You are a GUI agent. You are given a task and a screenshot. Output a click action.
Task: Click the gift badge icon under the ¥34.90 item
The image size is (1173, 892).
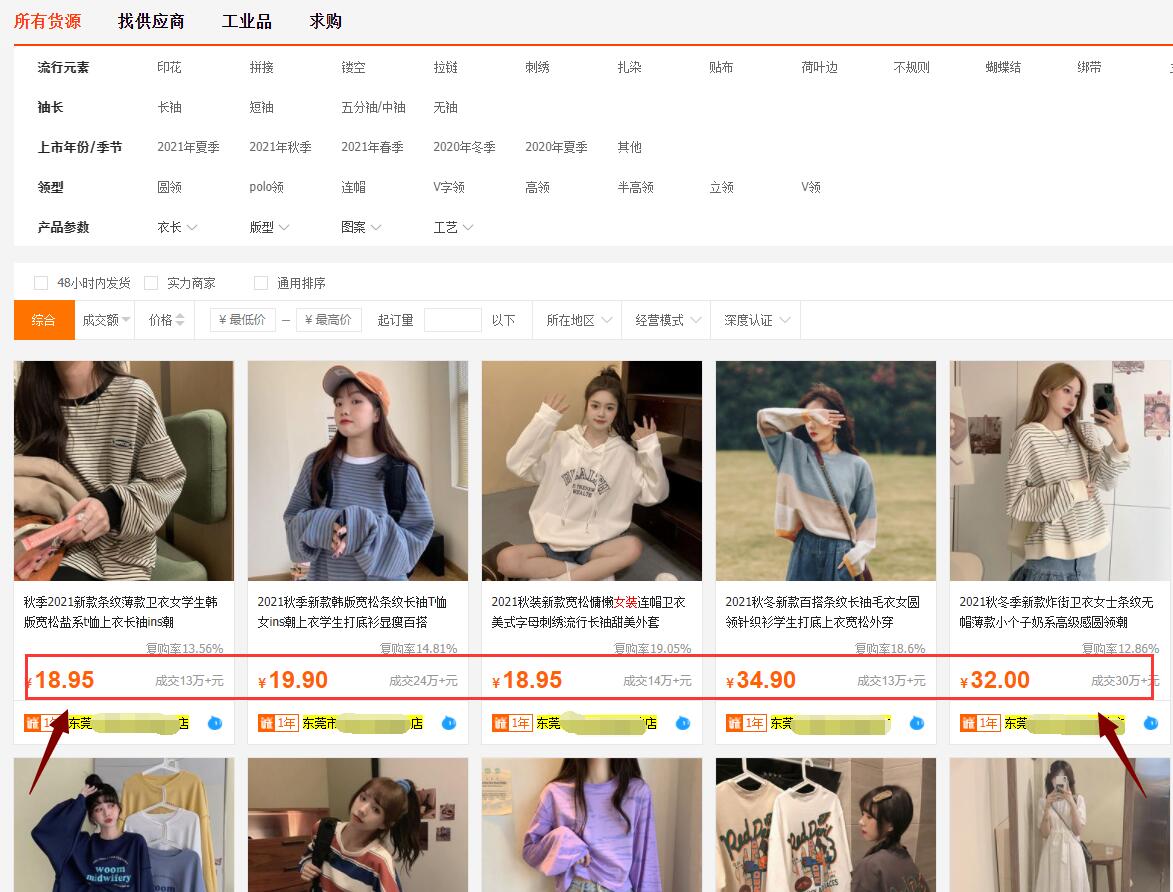tap(734, 723)
